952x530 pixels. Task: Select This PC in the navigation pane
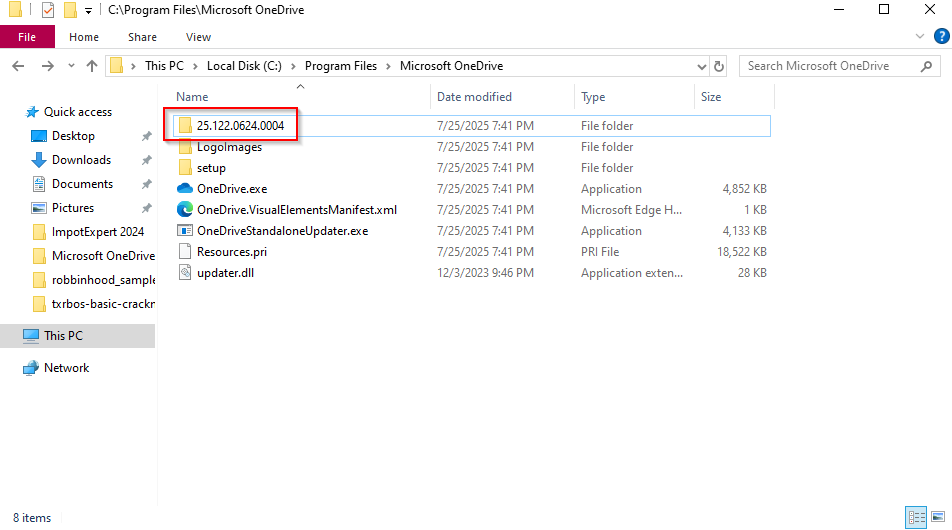tap(78, 336)
